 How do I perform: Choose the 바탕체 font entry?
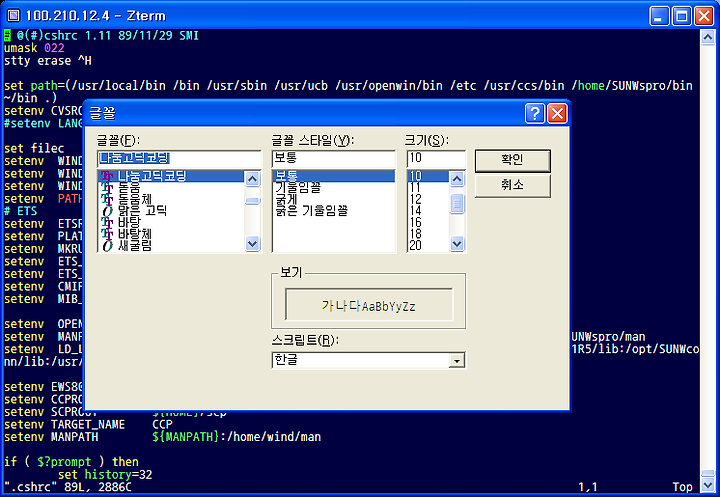[x=135, y=234]
